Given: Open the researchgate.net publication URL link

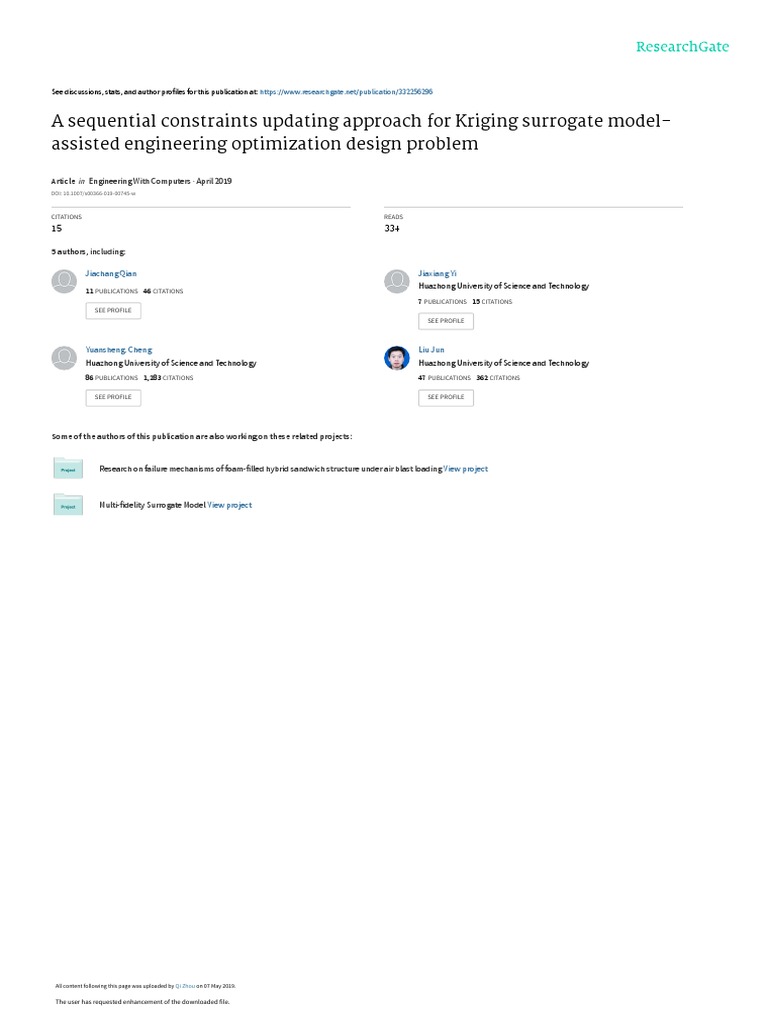Looking at the screenshot, I should click(x=346, y=91).
